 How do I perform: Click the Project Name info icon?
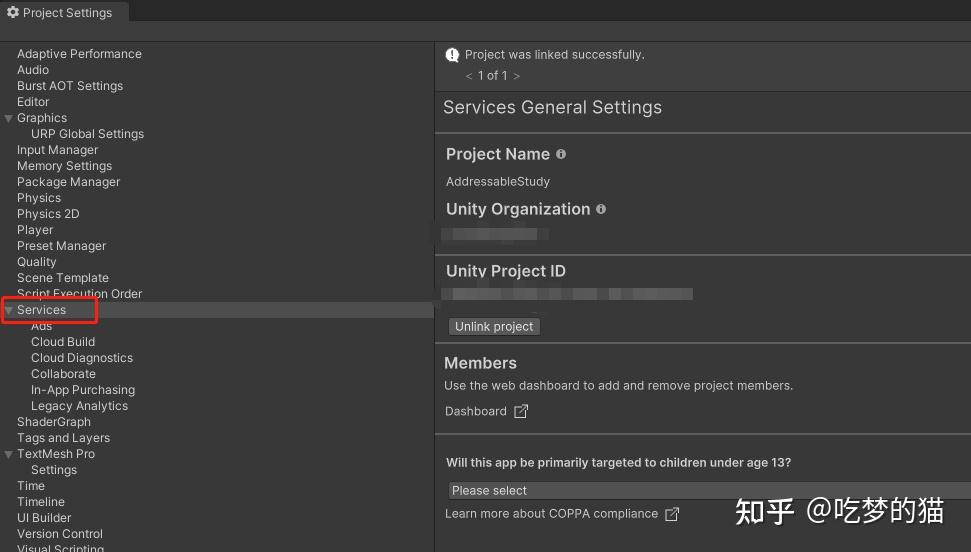coord(561,154)
